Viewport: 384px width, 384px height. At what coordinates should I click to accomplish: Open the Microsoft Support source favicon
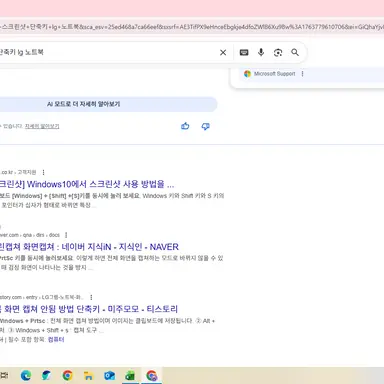[x=247, y=74]
